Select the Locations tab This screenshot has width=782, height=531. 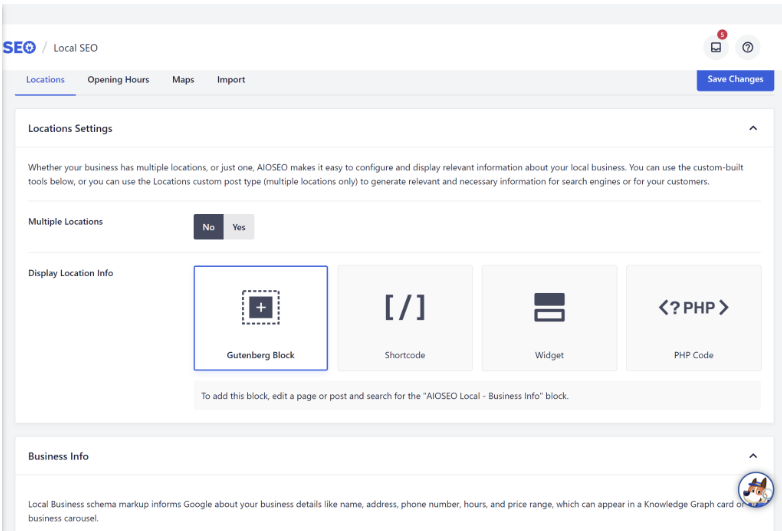pyautogui.click(x=45, y=80)
